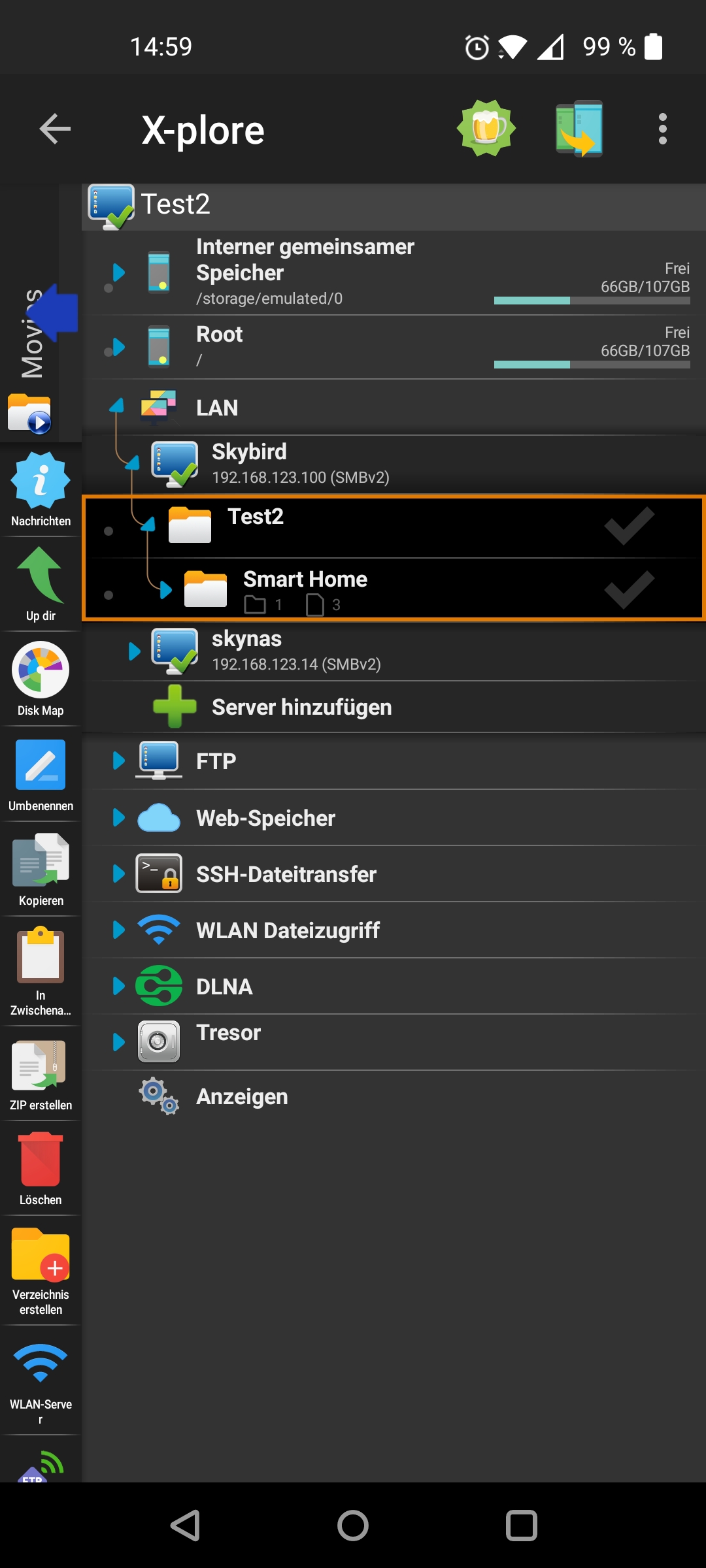This screenshot has height=1568, width=706.
Task: Collapse the LAN tree node
Action: (x=118, y=406)
